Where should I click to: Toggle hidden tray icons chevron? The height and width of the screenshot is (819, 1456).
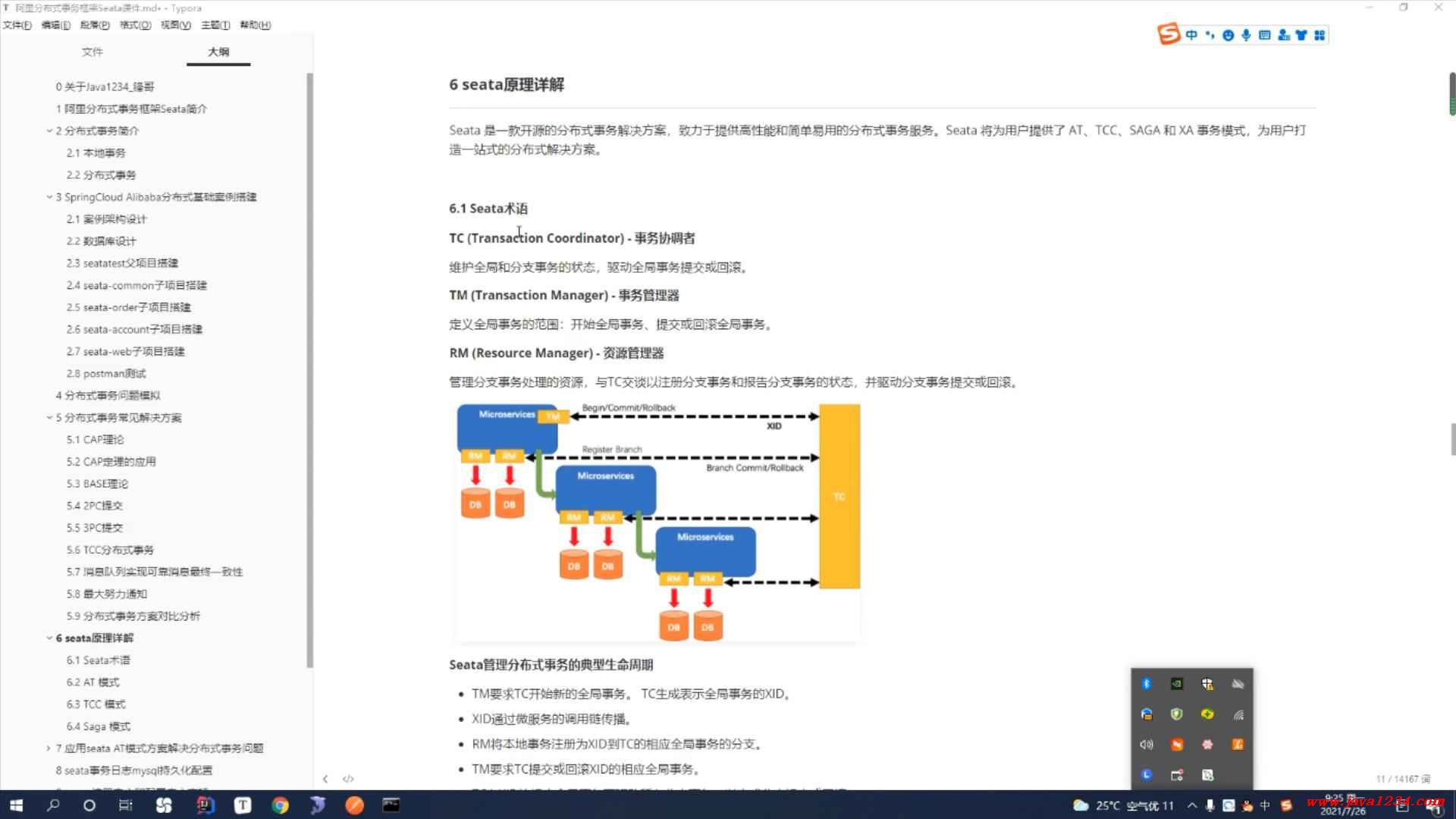(x=1192, y=805)
